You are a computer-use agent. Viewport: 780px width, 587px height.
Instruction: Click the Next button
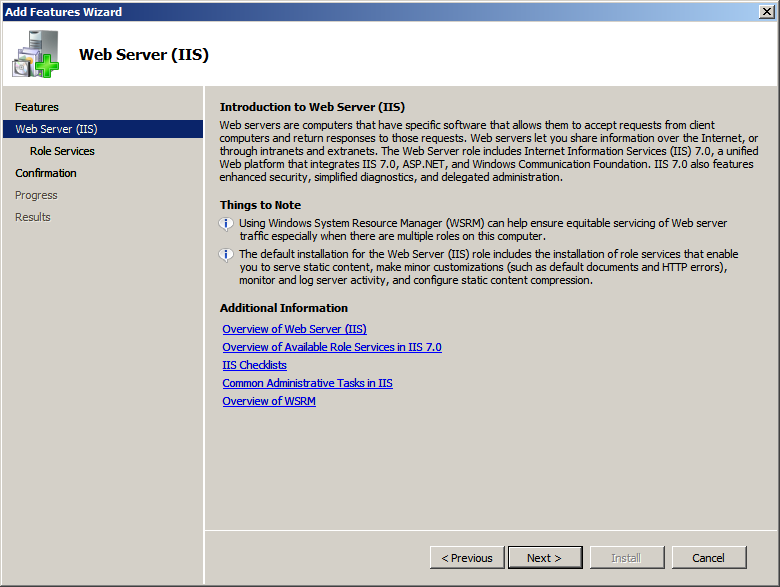tap(545, 558)
